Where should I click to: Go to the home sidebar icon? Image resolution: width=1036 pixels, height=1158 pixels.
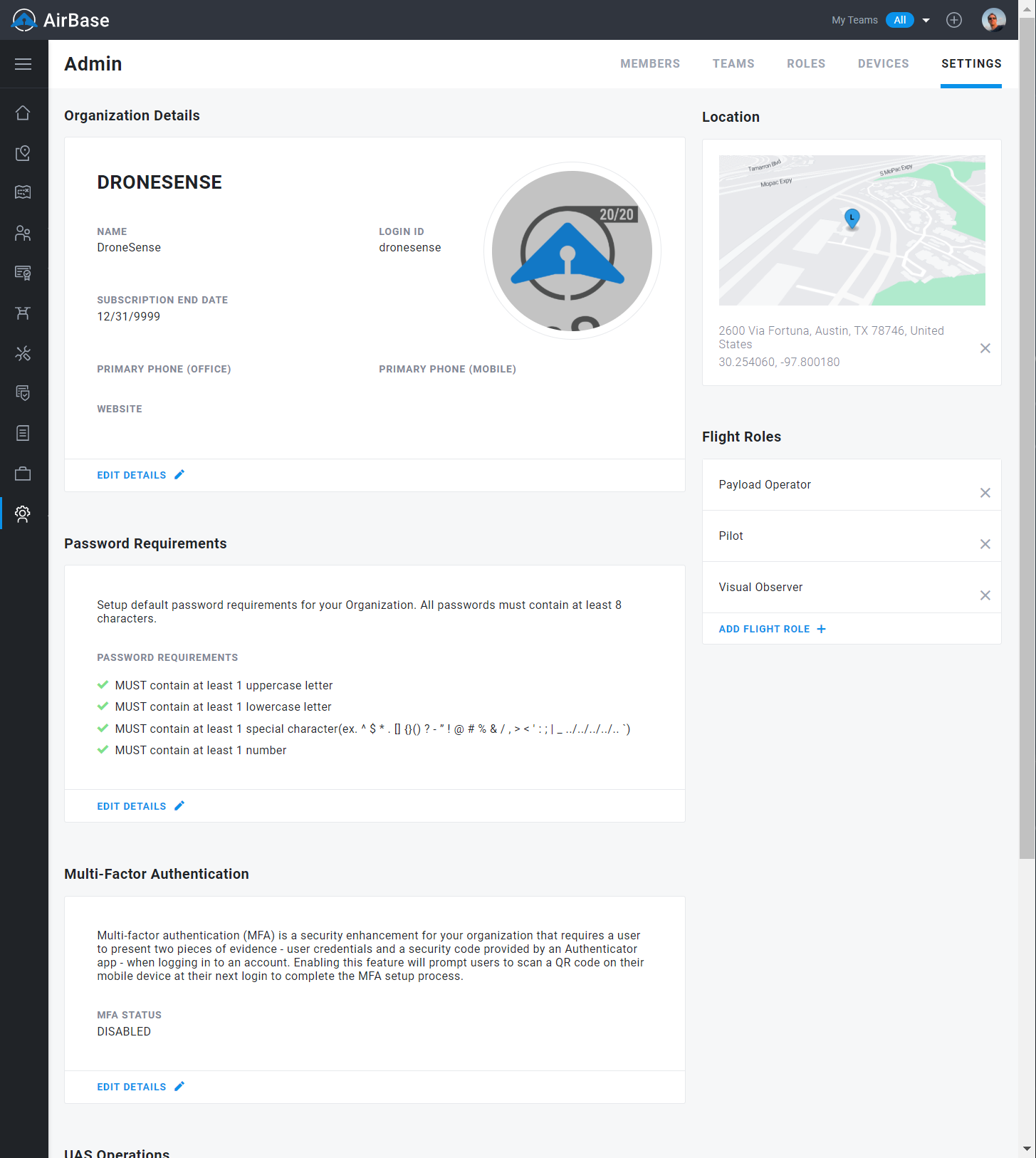click(23, 113)
